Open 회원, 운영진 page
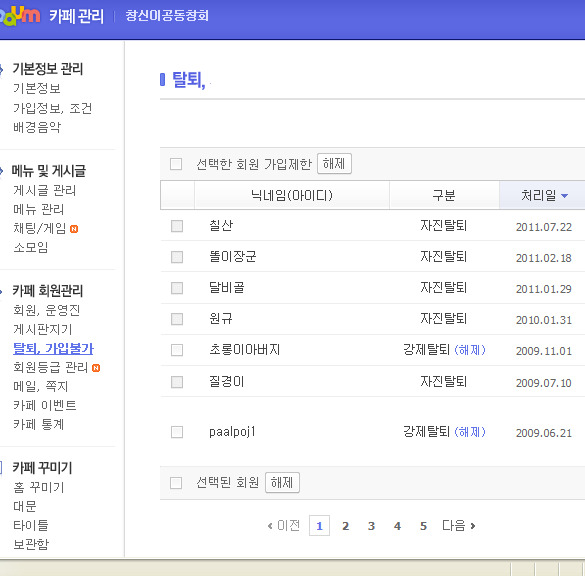Screen dimensions: 585x576 47,310
